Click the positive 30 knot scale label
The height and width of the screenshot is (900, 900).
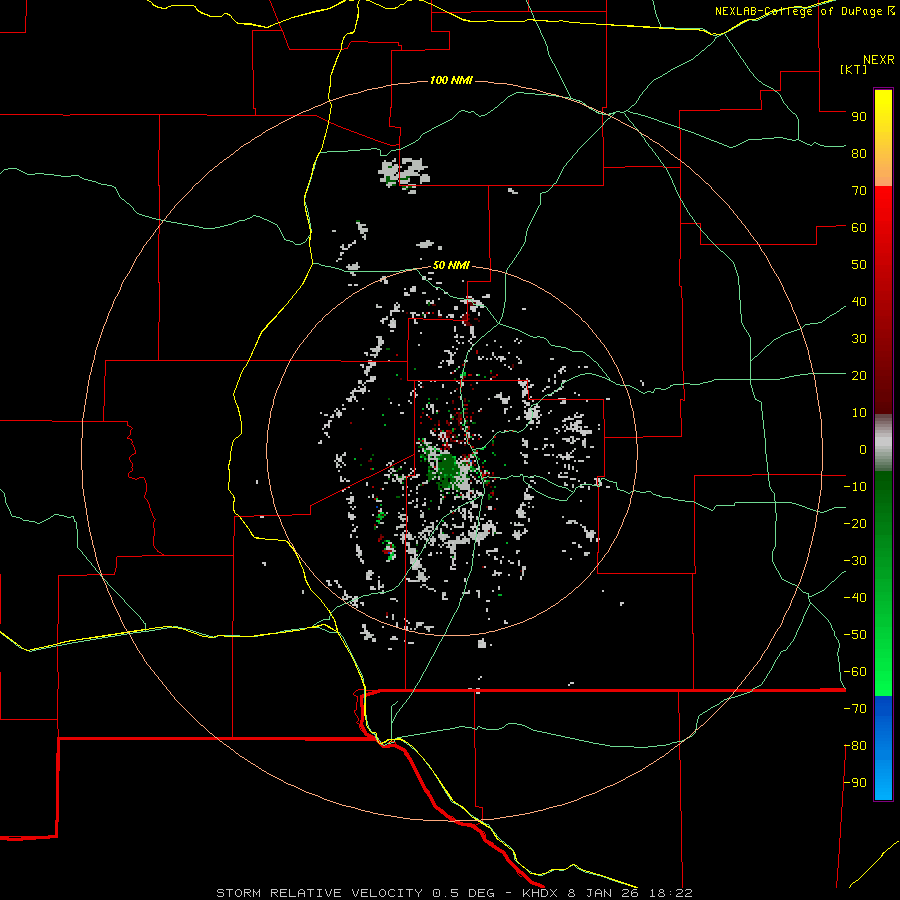click(x=859, y=339)
